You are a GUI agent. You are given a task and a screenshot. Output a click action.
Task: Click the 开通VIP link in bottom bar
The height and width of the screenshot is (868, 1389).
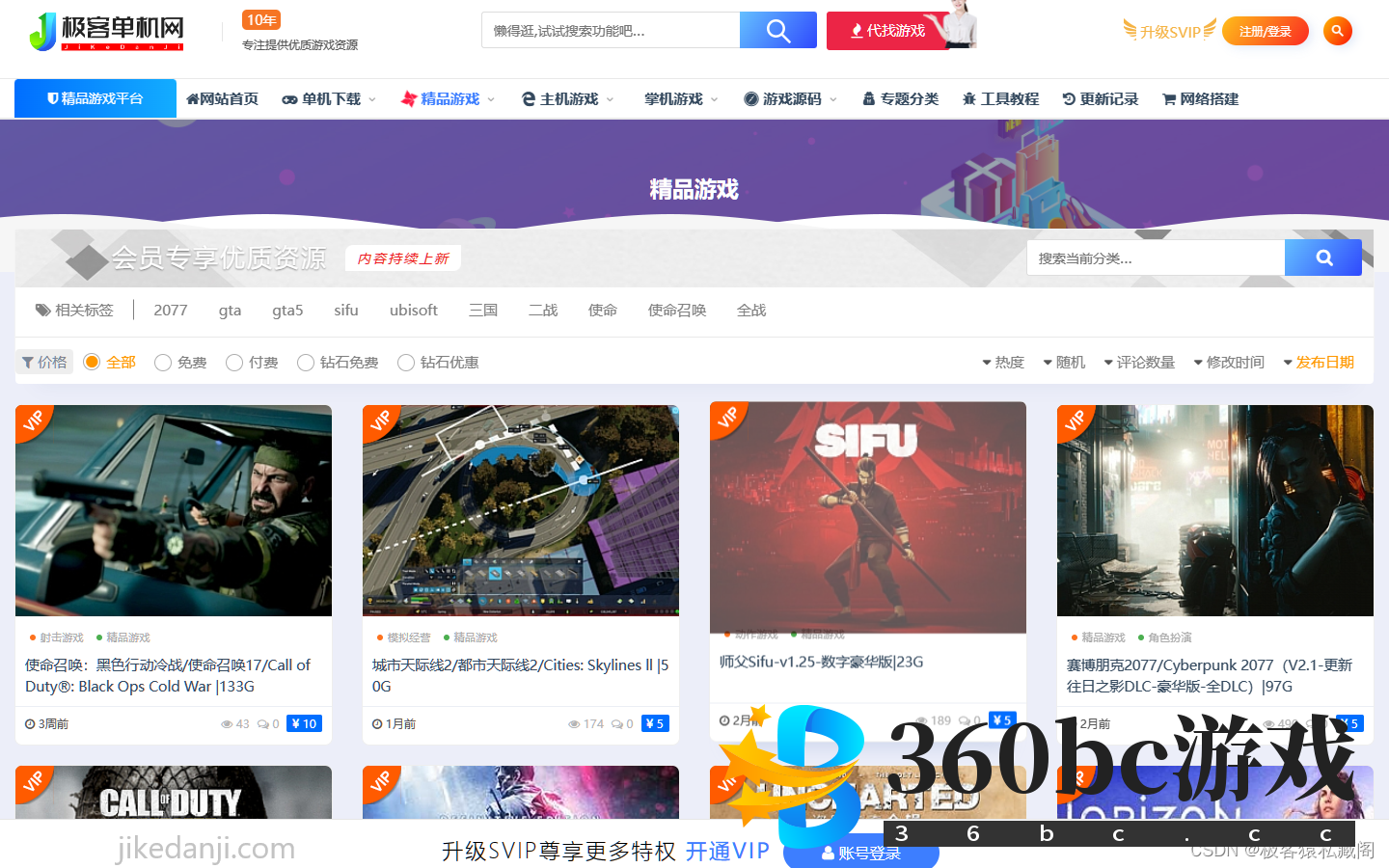coord(727,851)
